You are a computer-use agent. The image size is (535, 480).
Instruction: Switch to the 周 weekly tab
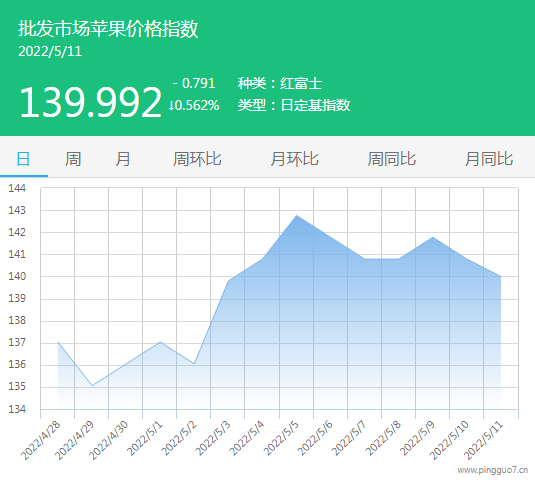tap(73, 159)
